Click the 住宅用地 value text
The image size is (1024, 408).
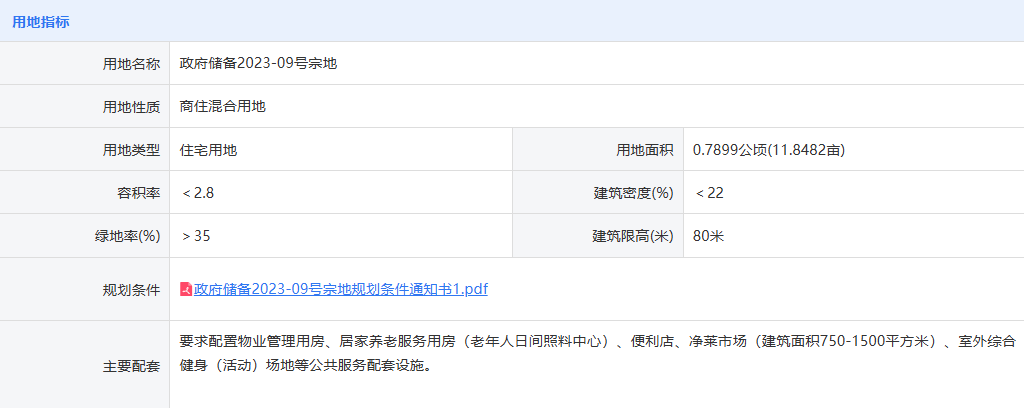point(208,150)
